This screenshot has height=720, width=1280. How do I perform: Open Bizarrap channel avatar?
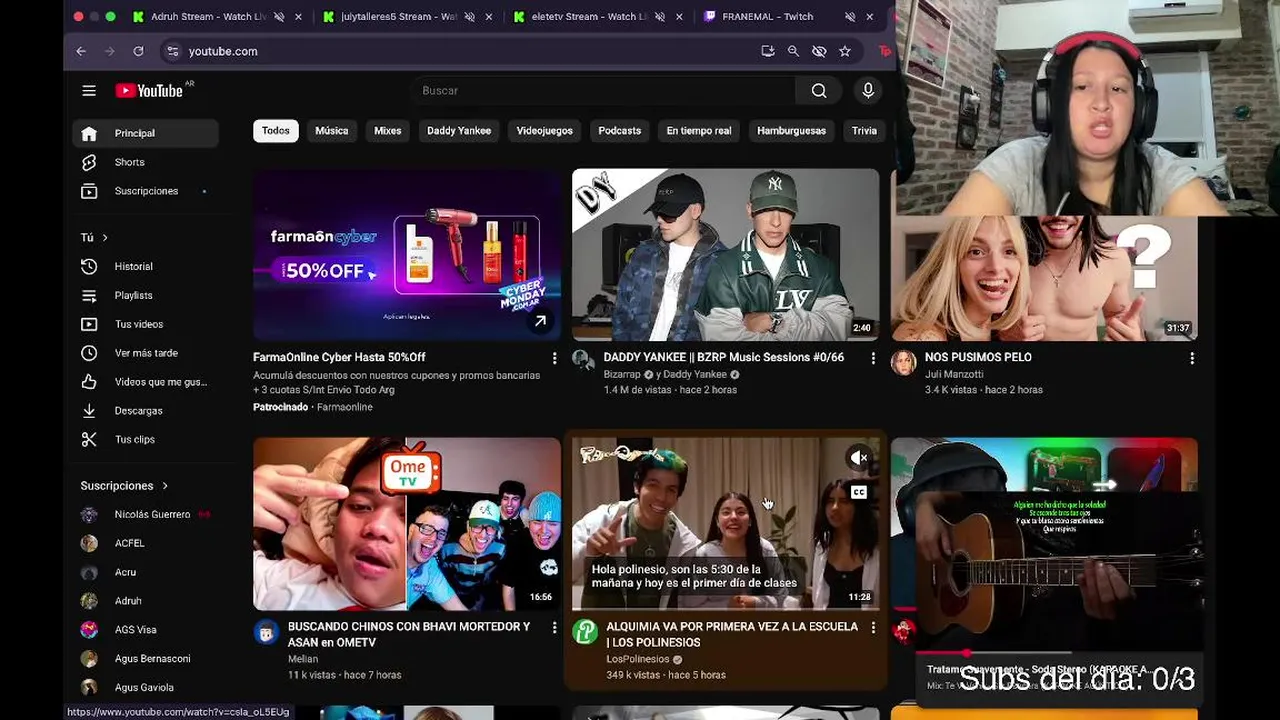pyautogui.click(x=584, y=361)
